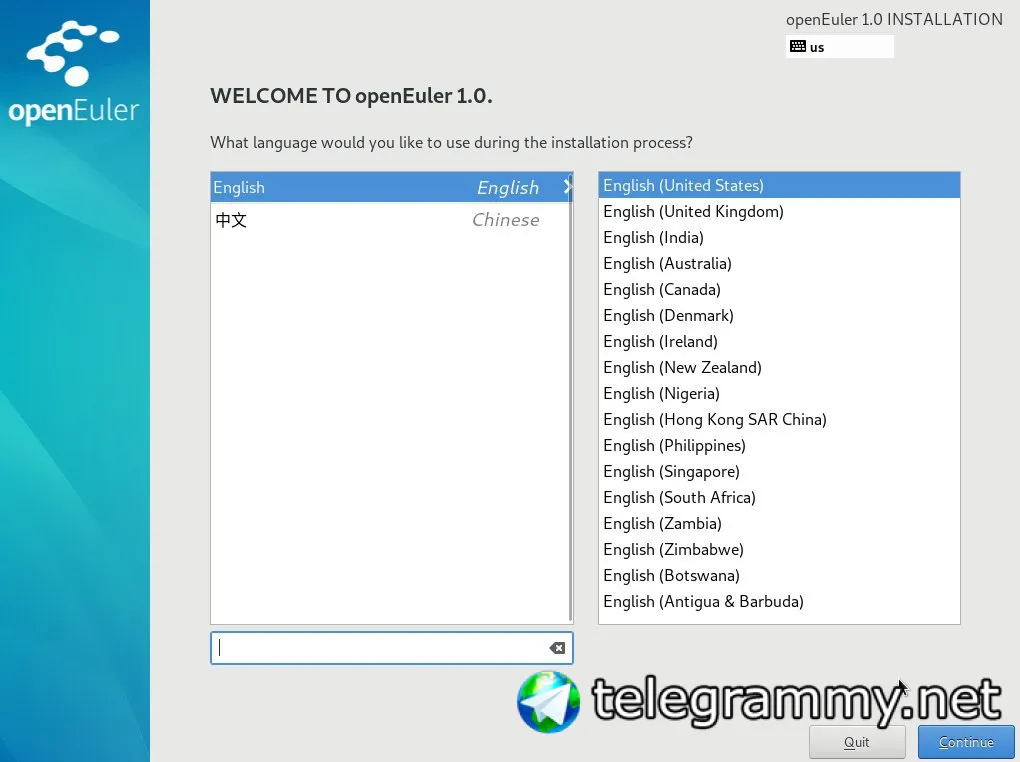Choose English (Ireland) locale
This screenshot has width=1020, height=762.
pos(779,342)
